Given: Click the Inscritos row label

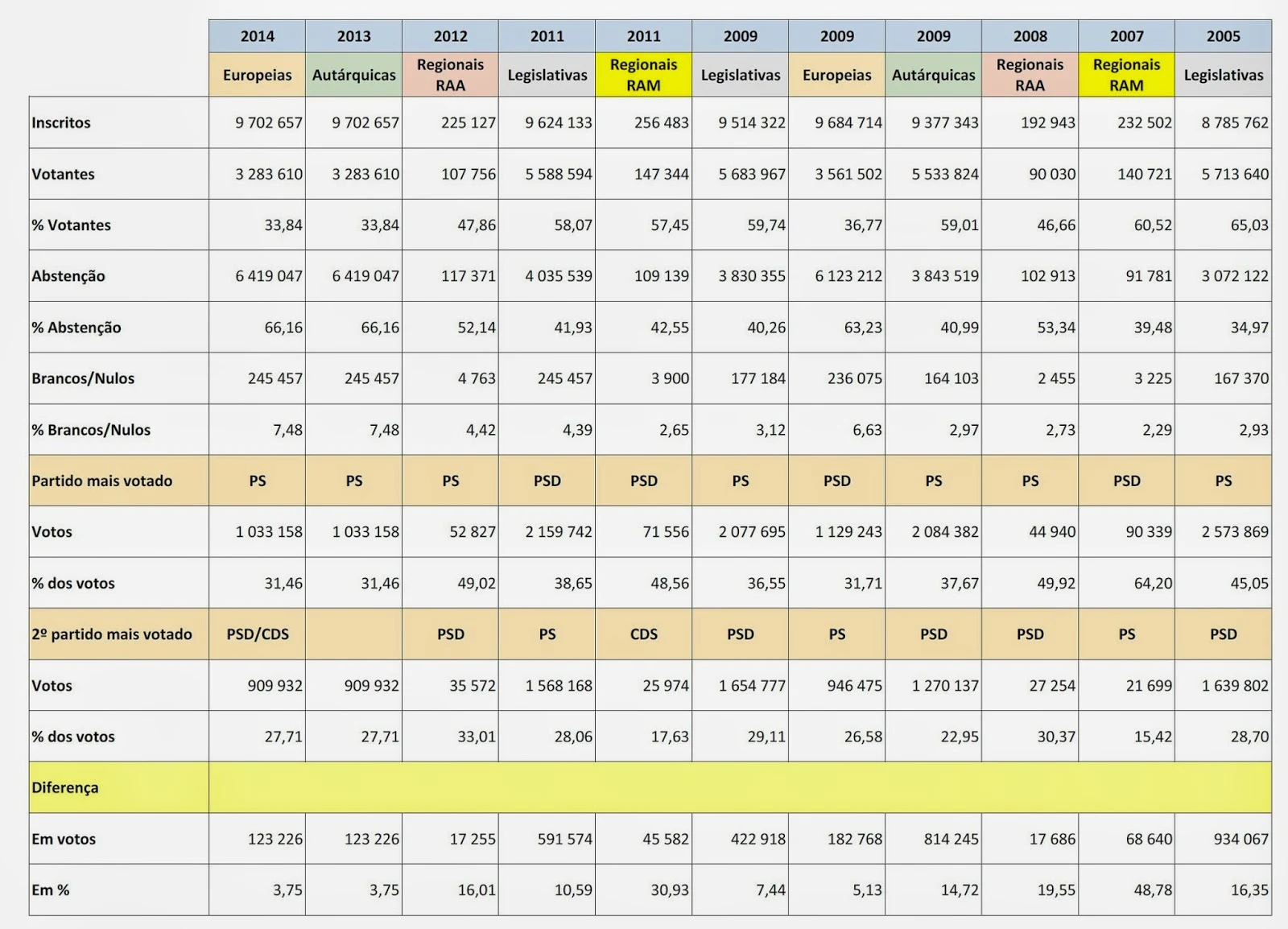Looking at the screenshot, I should click(61, 122).
